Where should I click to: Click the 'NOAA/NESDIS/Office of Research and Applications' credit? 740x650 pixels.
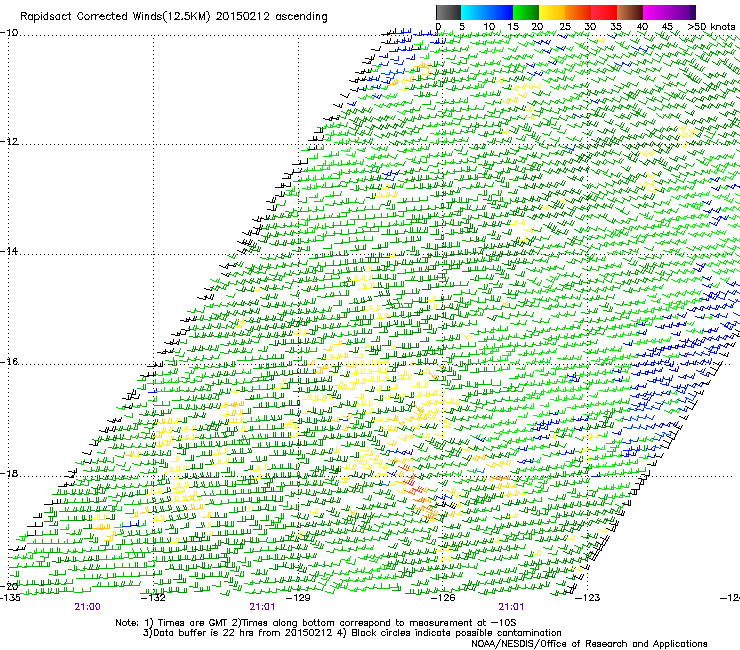click(589, 644)
